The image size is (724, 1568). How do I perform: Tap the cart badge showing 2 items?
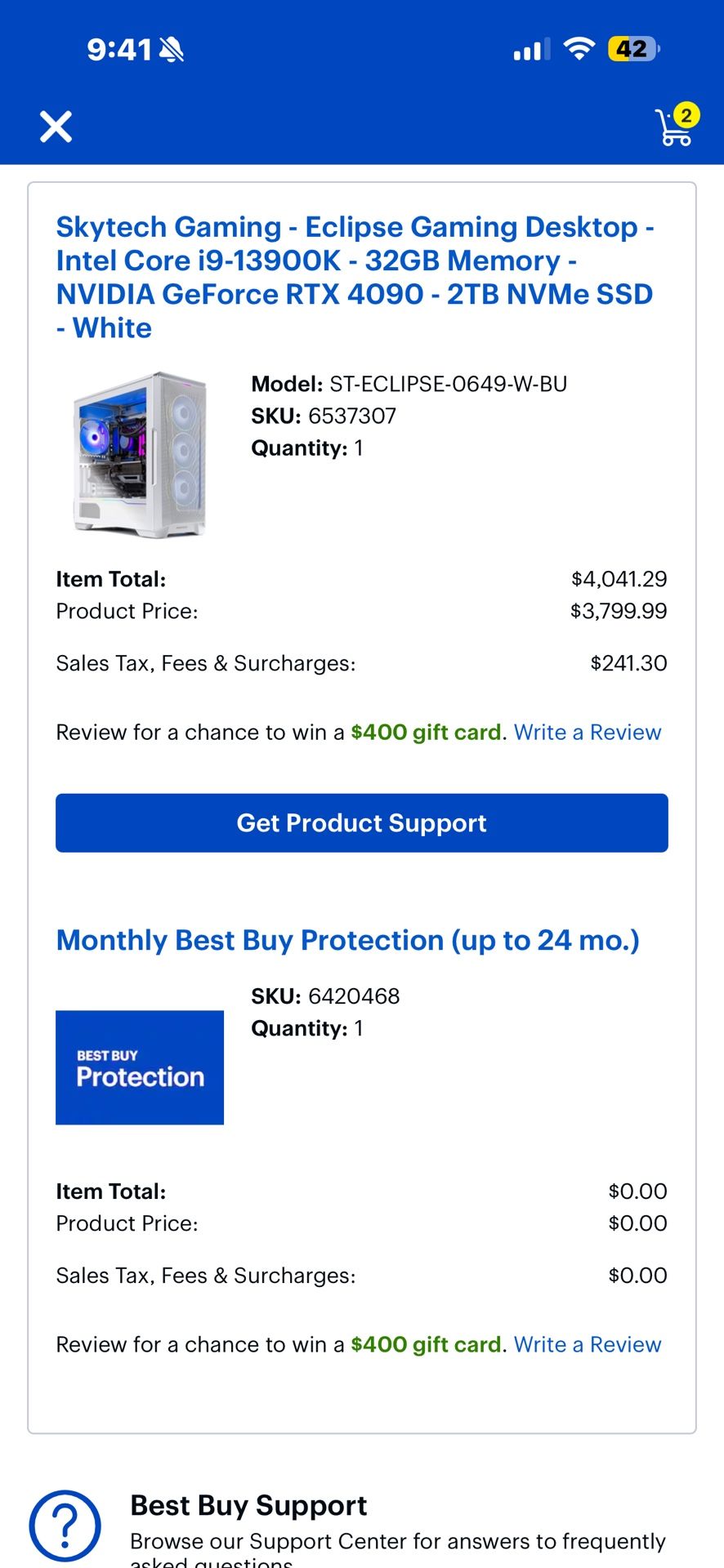point(686,114)
